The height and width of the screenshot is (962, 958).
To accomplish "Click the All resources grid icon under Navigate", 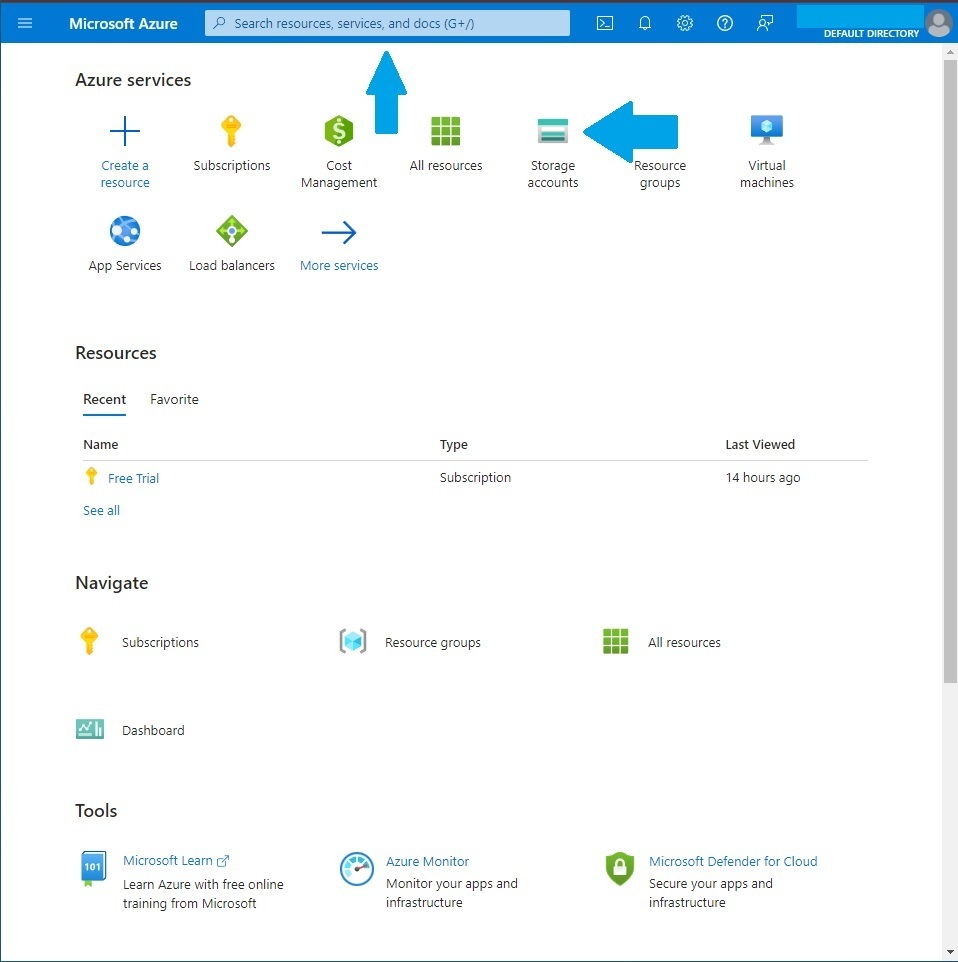I will click(616, 641).
